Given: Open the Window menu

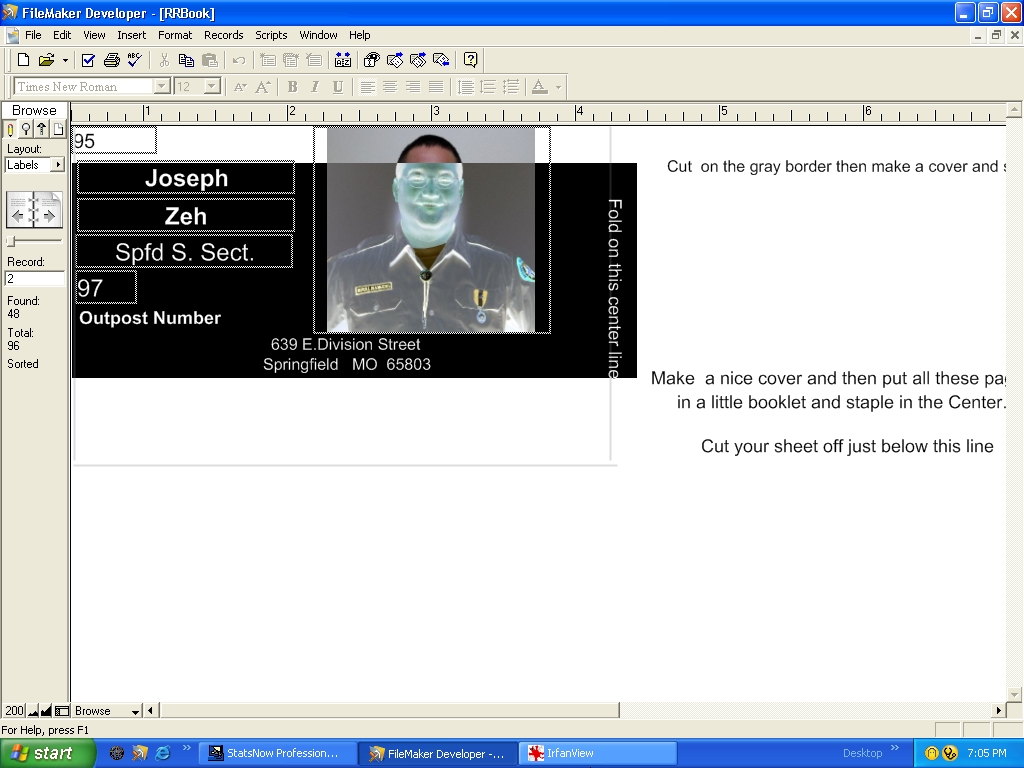Looking at the screenshot, I should click(318, 35).
